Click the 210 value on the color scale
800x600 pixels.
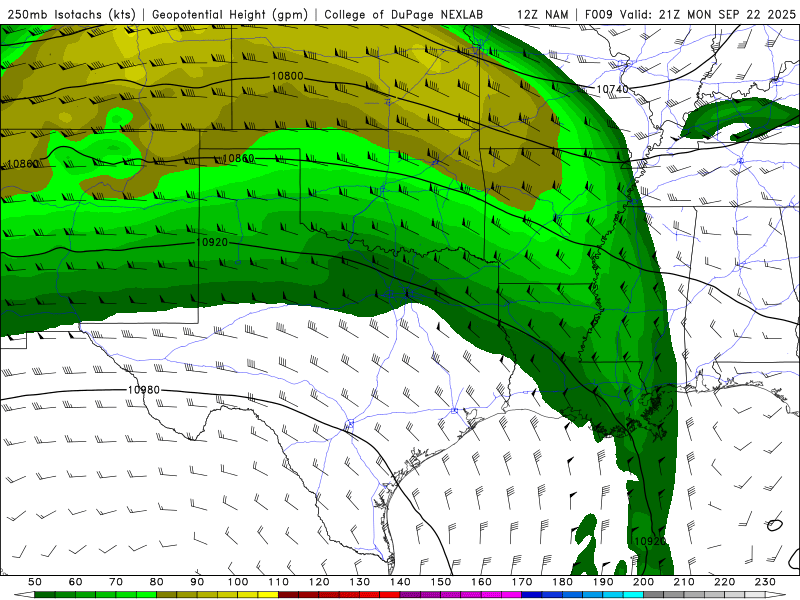pyautogui.click(x=684, y=582)
